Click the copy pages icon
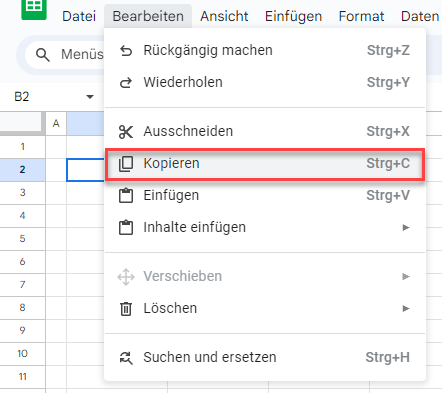The width and height of the screenshot is (442, 393). tap(126, 164)
